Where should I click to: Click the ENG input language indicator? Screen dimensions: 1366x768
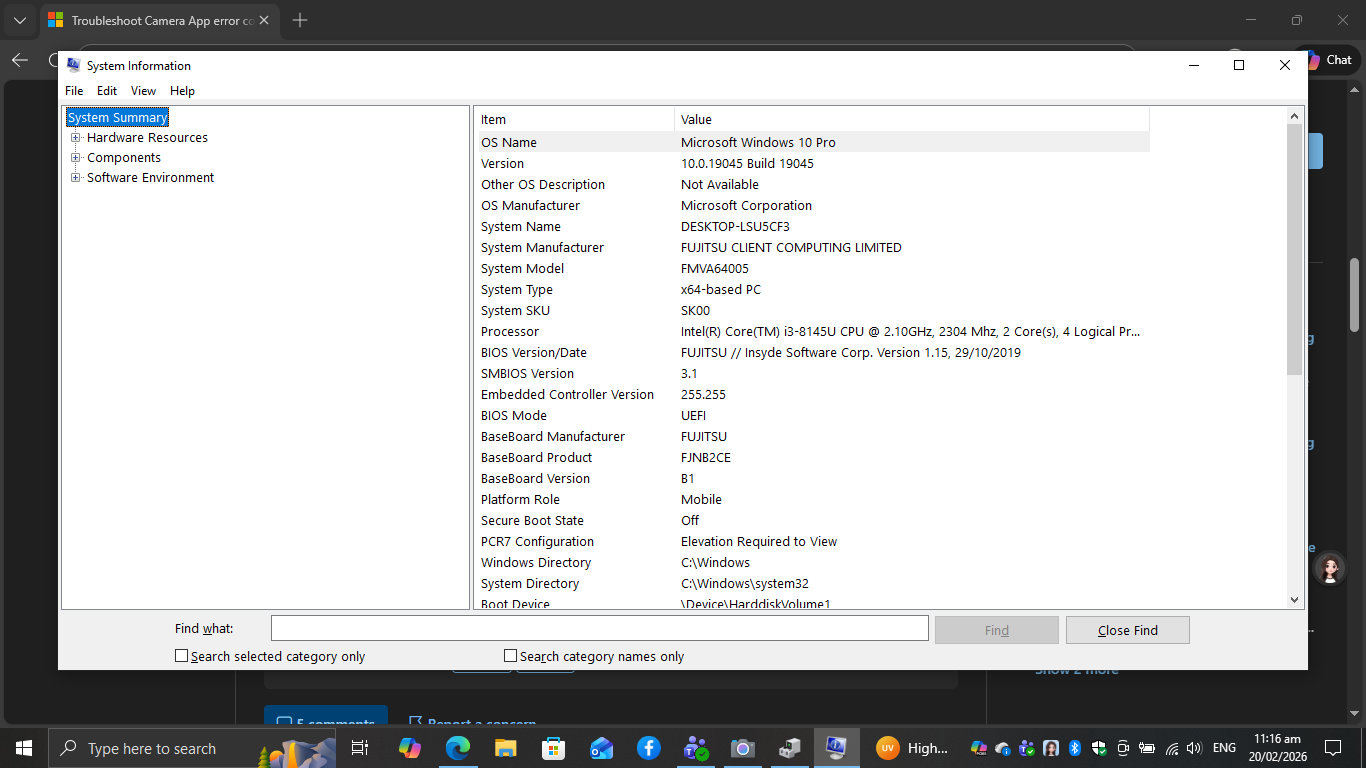(1224, 748)
